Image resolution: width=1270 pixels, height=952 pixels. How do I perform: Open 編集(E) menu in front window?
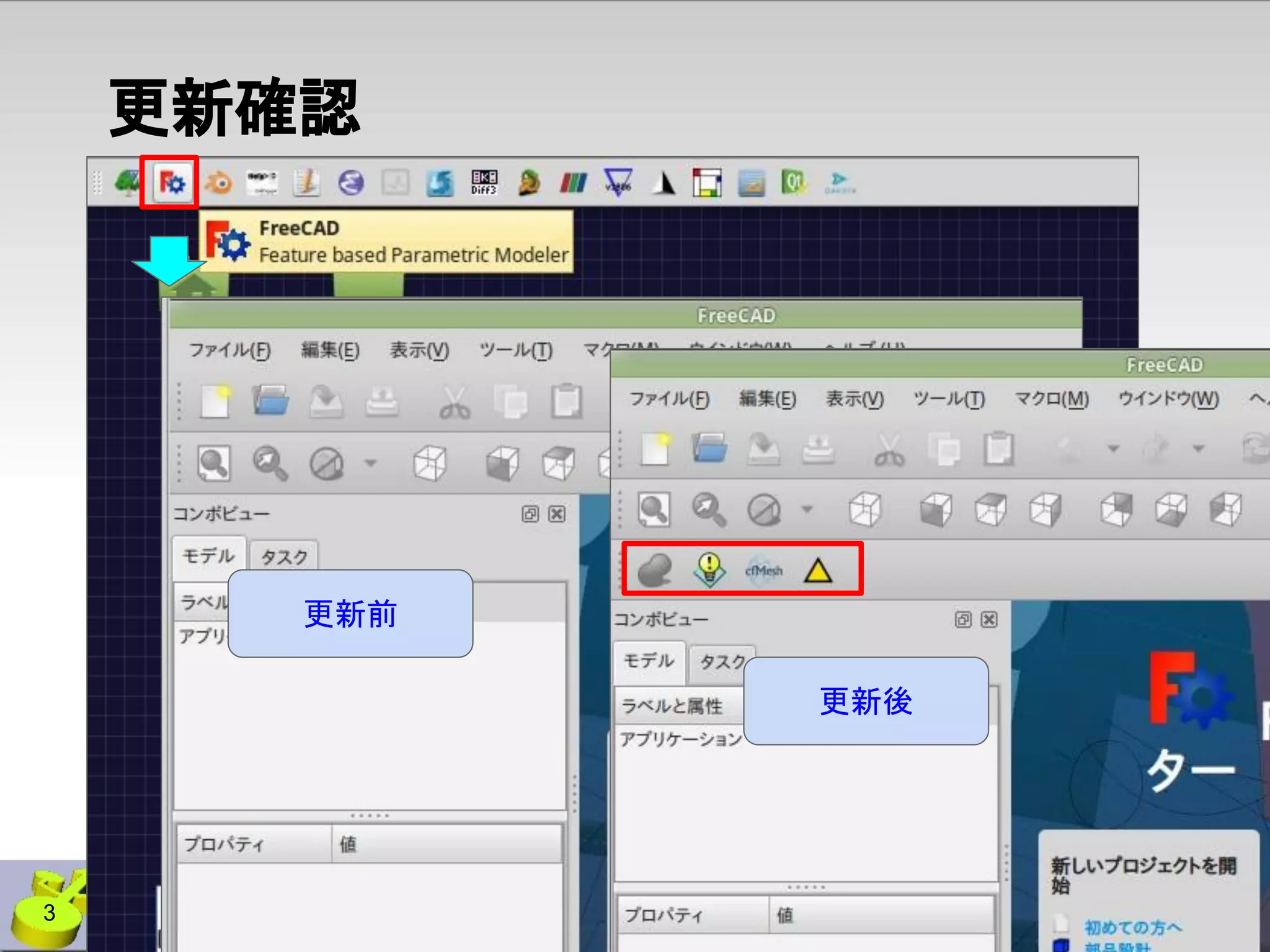767,399
